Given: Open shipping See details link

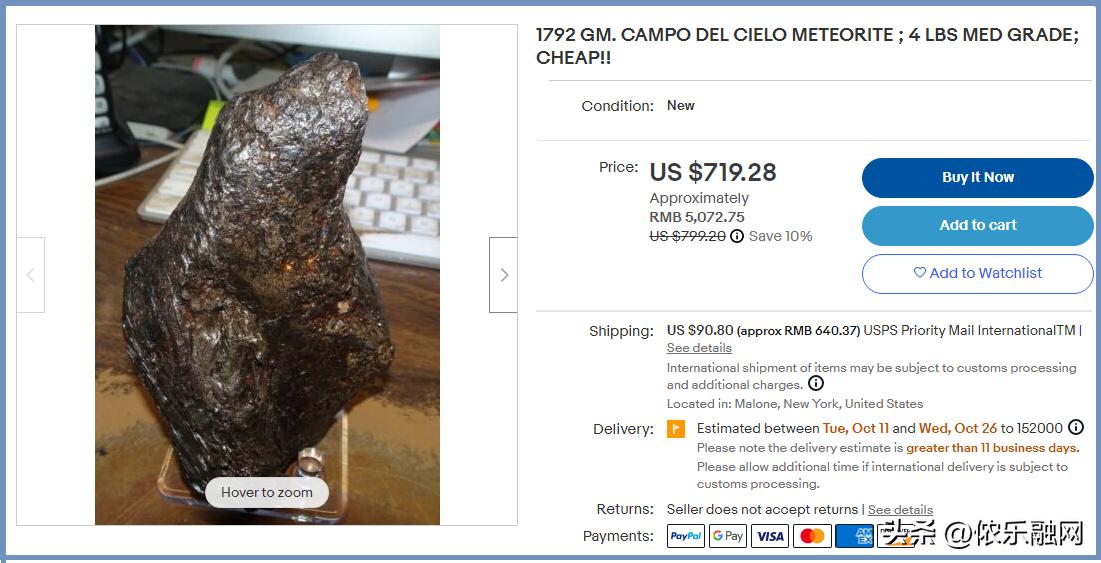Looking at the screenshot, I should click(x=699, y=348).
